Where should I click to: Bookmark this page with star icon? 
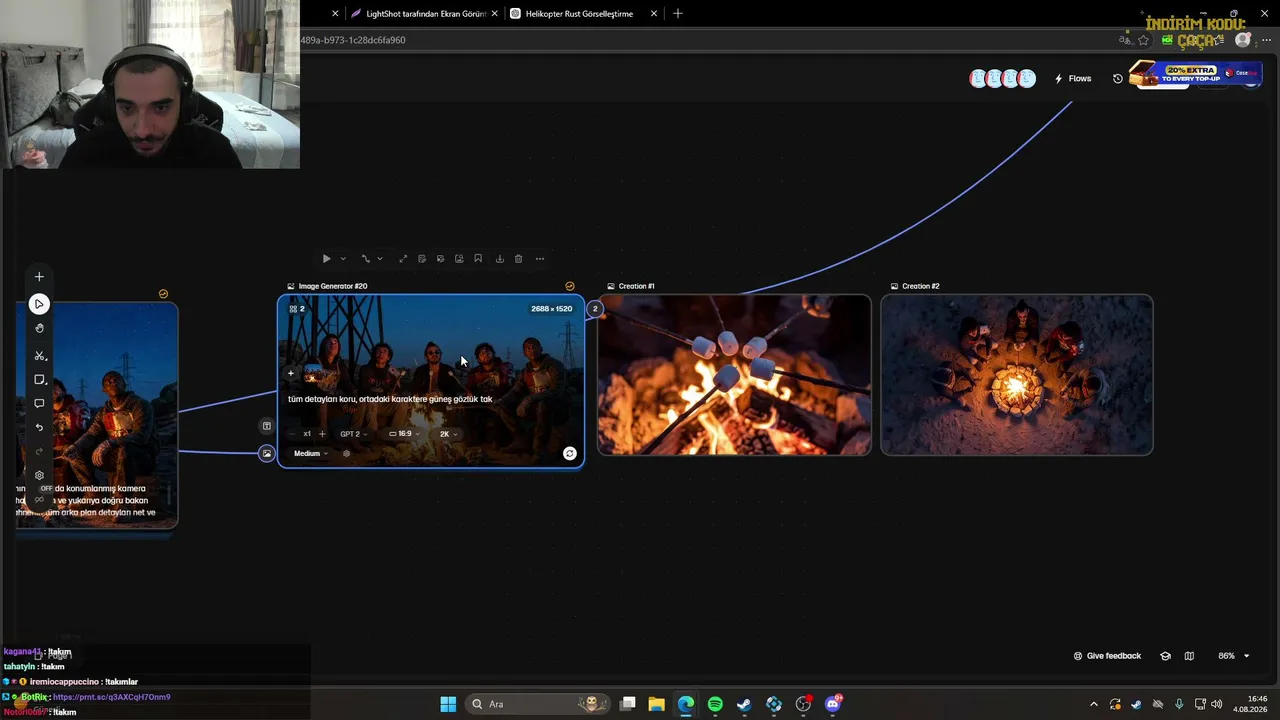[x=1143, y=41]
